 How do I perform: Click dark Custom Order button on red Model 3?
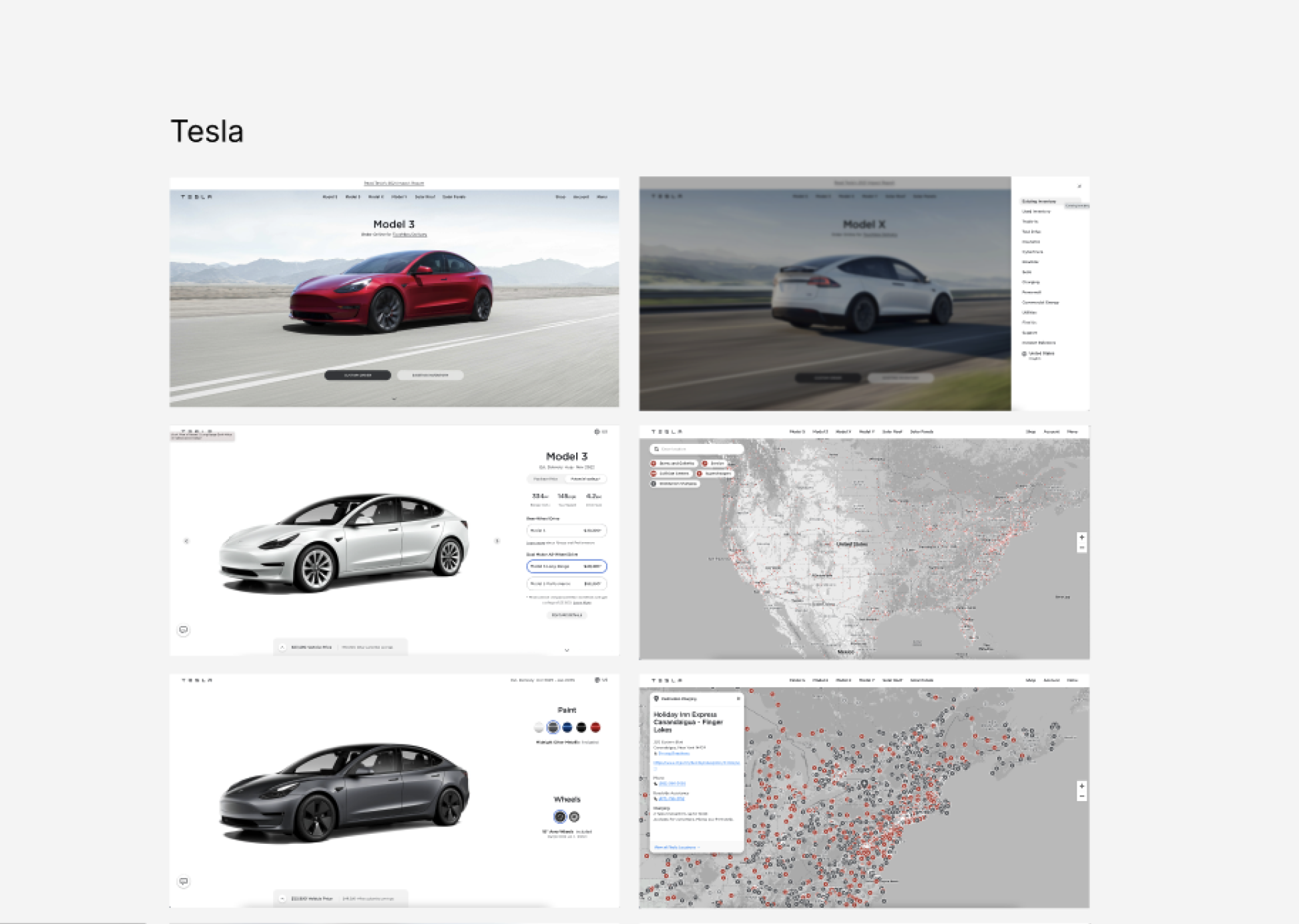[x=358, y=375]
